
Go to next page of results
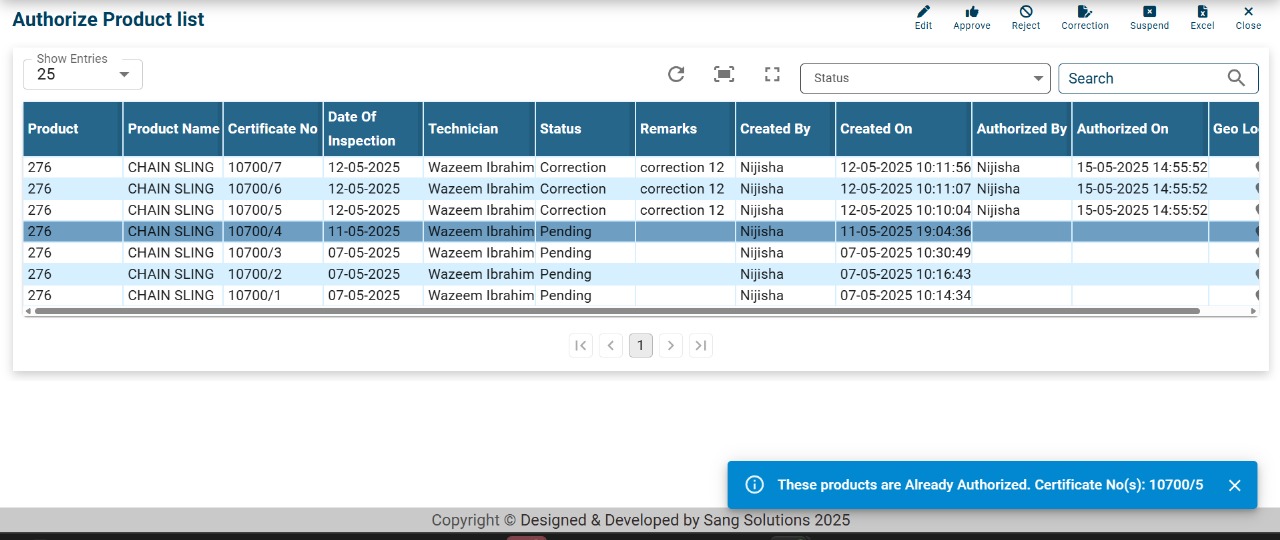[x=671, y=346]
